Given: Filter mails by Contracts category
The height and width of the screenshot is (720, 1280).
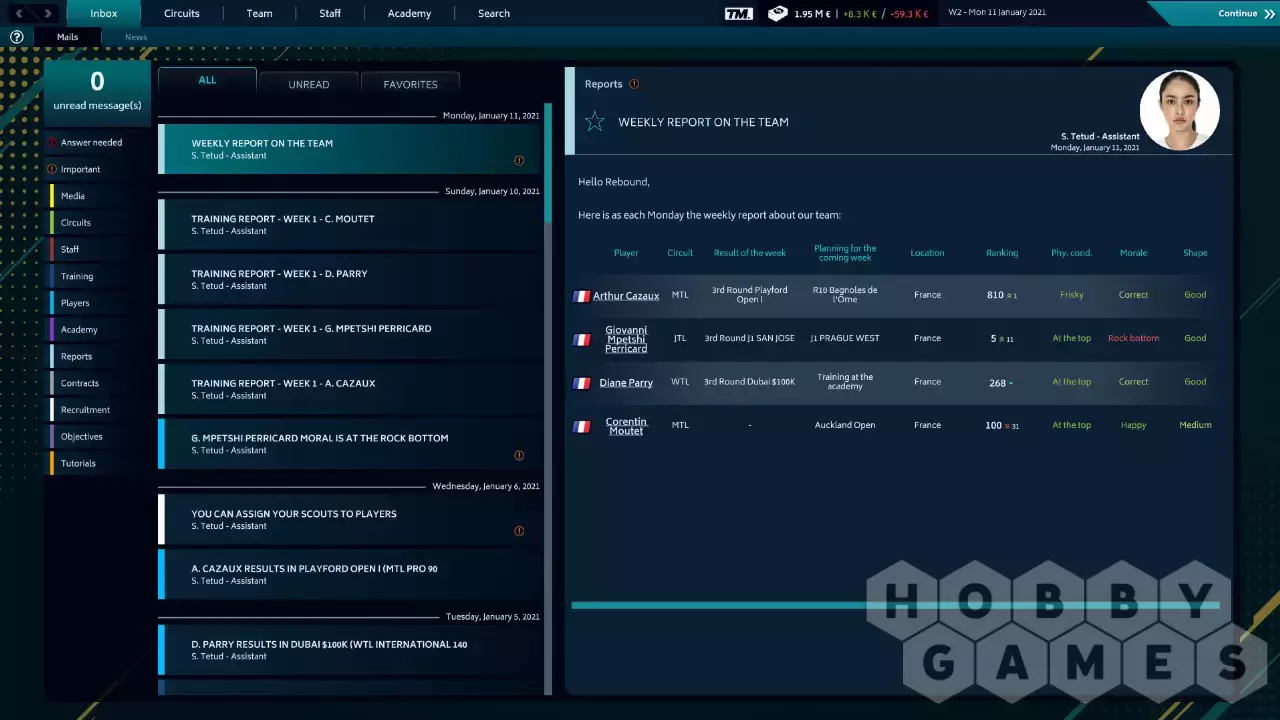Looking at the screenshot, I should pyautogui.click(x=80, y=383).
